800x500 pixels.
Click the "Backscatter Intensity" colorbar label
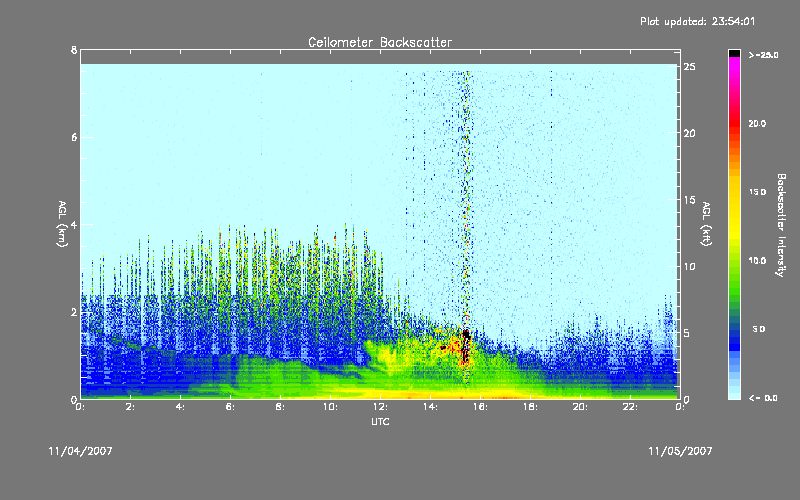pos(781,225)
